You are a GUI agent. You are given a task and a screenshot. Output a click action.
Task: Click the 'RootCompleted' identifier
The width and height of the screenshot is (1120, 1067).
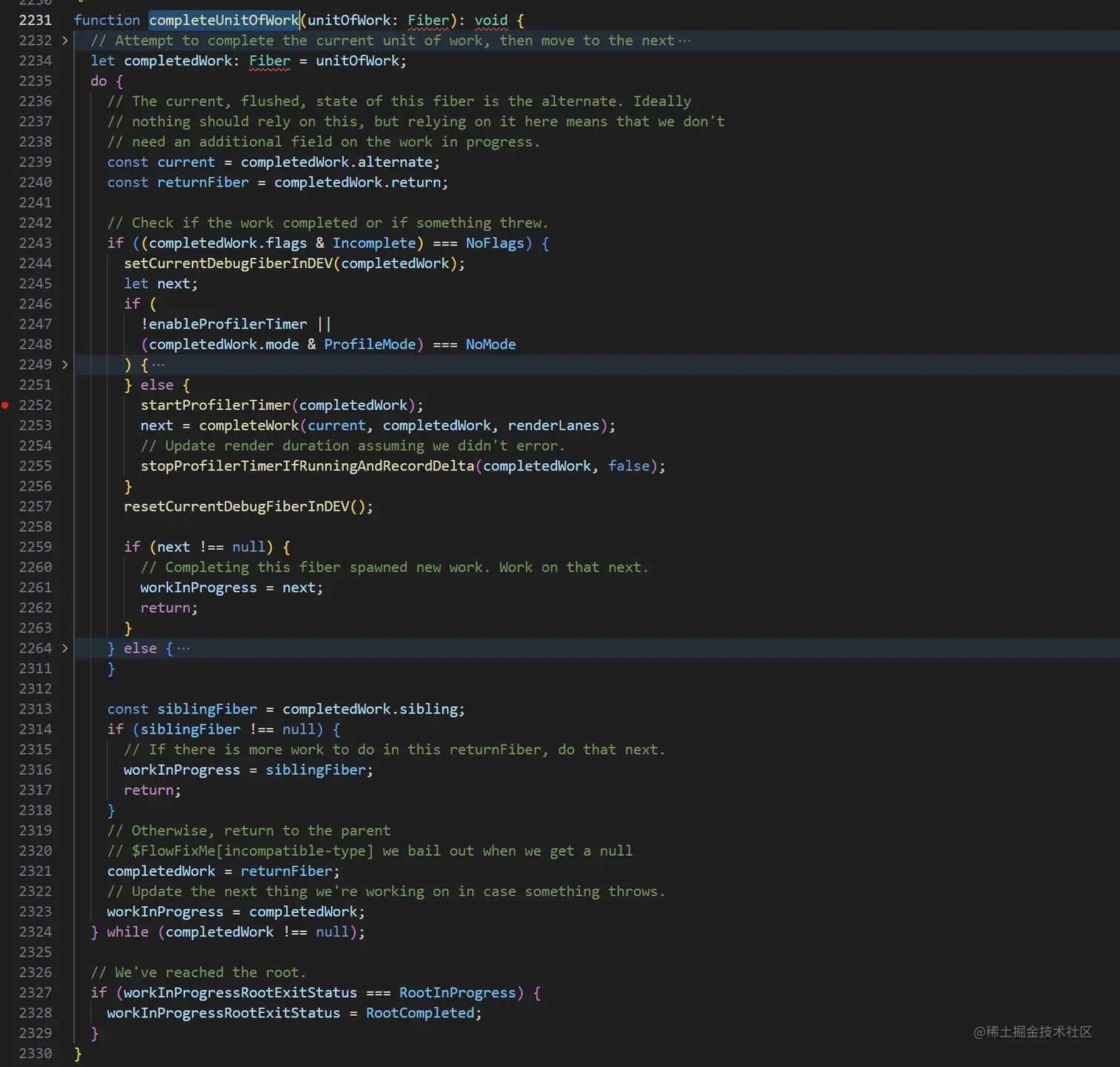420,1013
